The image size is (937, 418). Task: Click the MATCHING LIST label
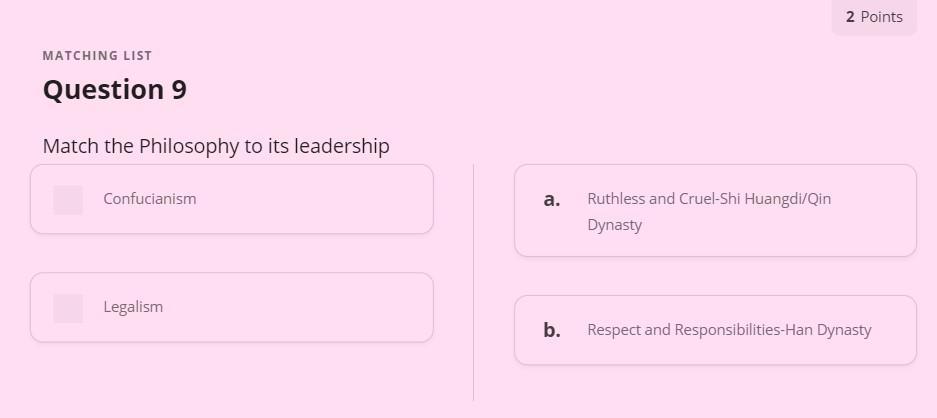[x=97, y=56]
